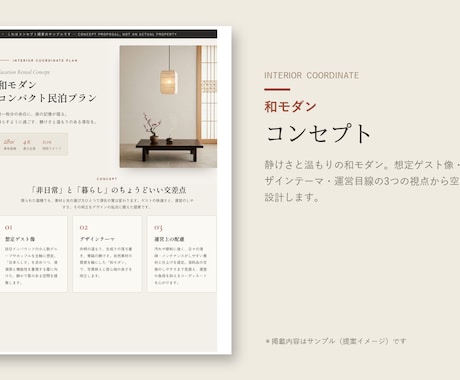Click the "Vacation Rental Concept" italic subtitle
This screenshot has width=460, height=380.
[x=25, y=72]
